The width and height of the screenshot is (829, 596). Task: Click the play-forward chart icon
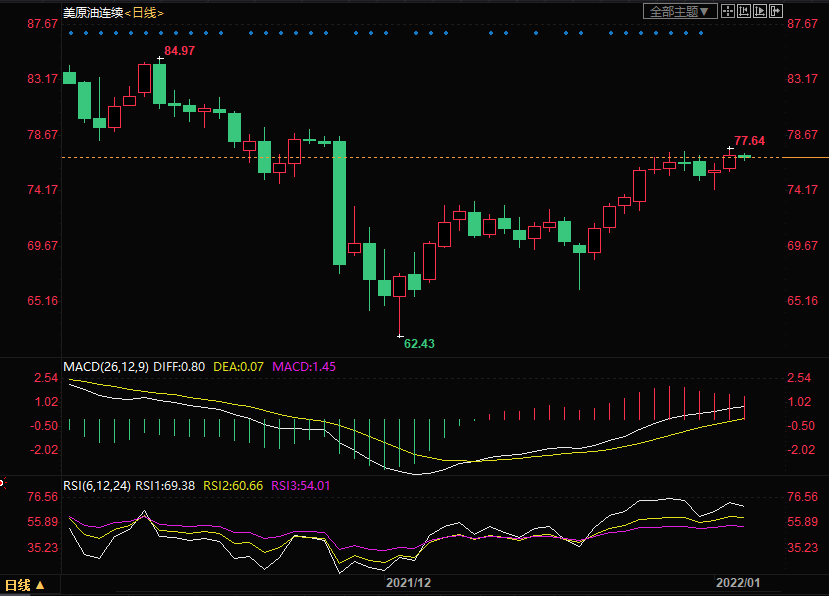click(759, 12)
